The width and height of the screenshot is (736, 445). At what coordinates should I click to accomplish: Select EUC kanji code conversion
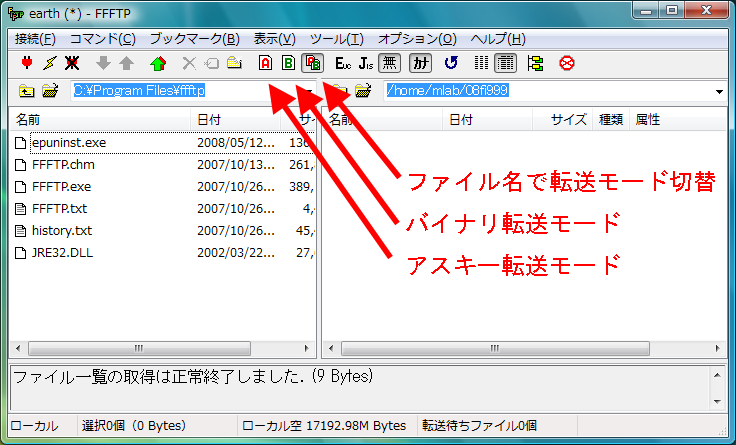(x=343, y=63)
